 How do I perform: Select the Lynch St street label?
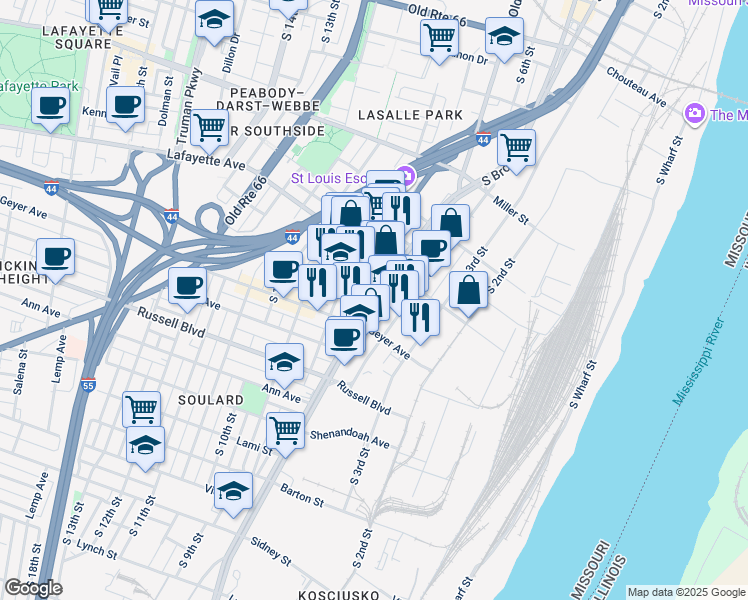tap(97, 549)
